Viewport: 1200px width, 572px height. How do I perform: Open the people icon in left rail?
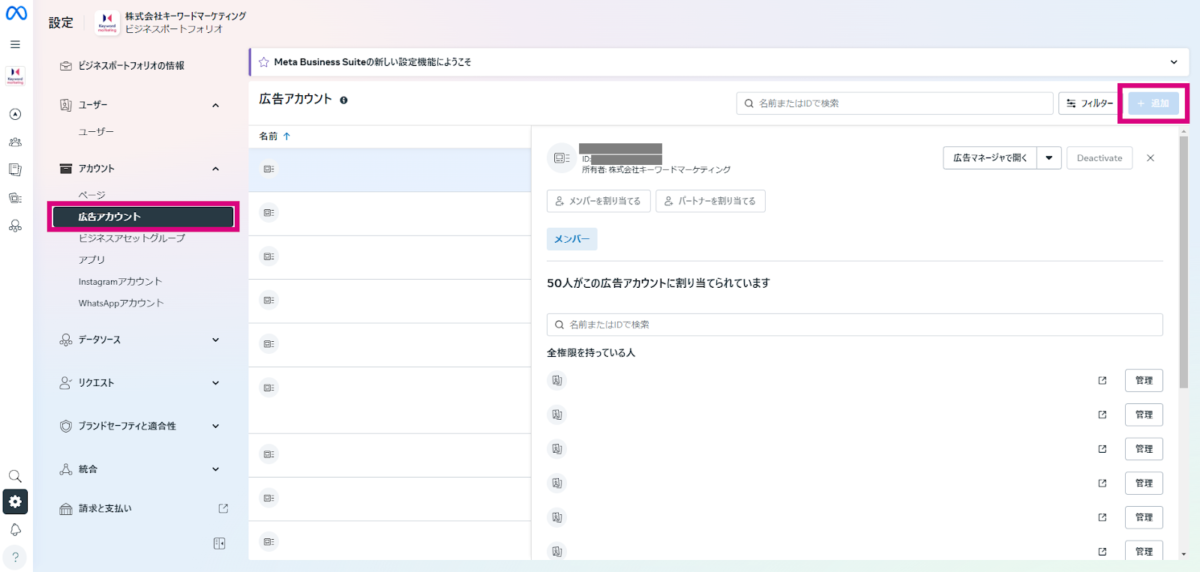pos(15,142)
